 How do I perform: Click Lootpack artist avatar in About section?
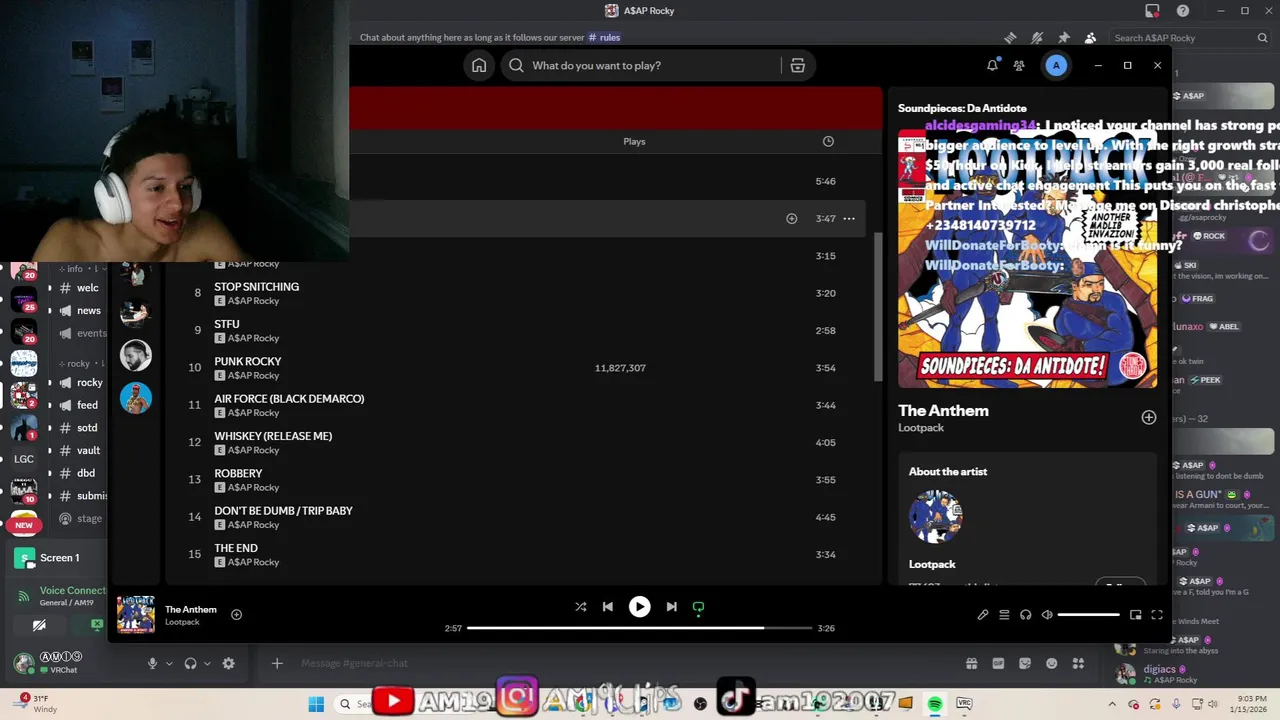click(x=935, y=517)
